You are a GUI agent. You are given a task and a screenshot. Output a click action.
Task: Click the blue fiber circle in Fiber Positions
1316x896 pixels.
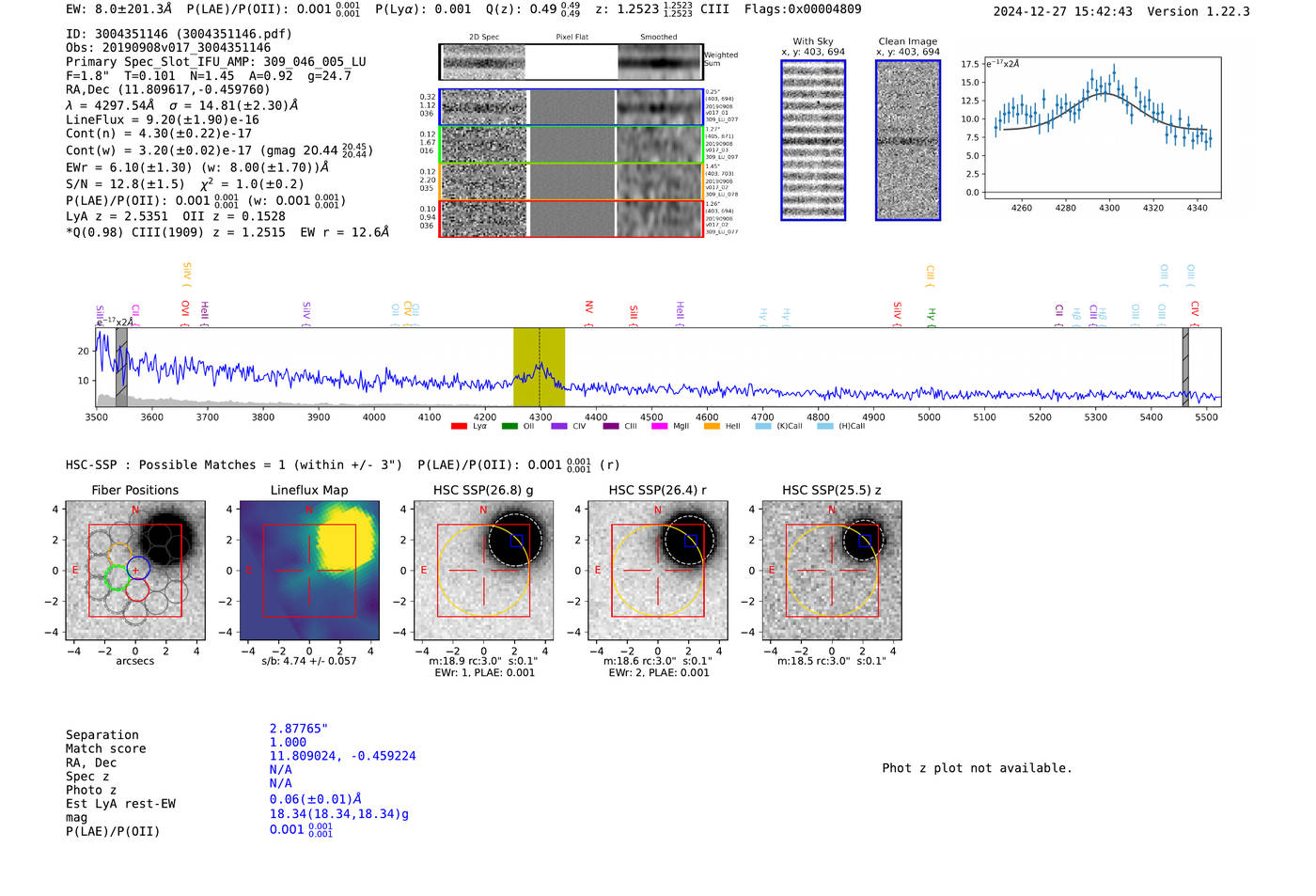(137, 568)
